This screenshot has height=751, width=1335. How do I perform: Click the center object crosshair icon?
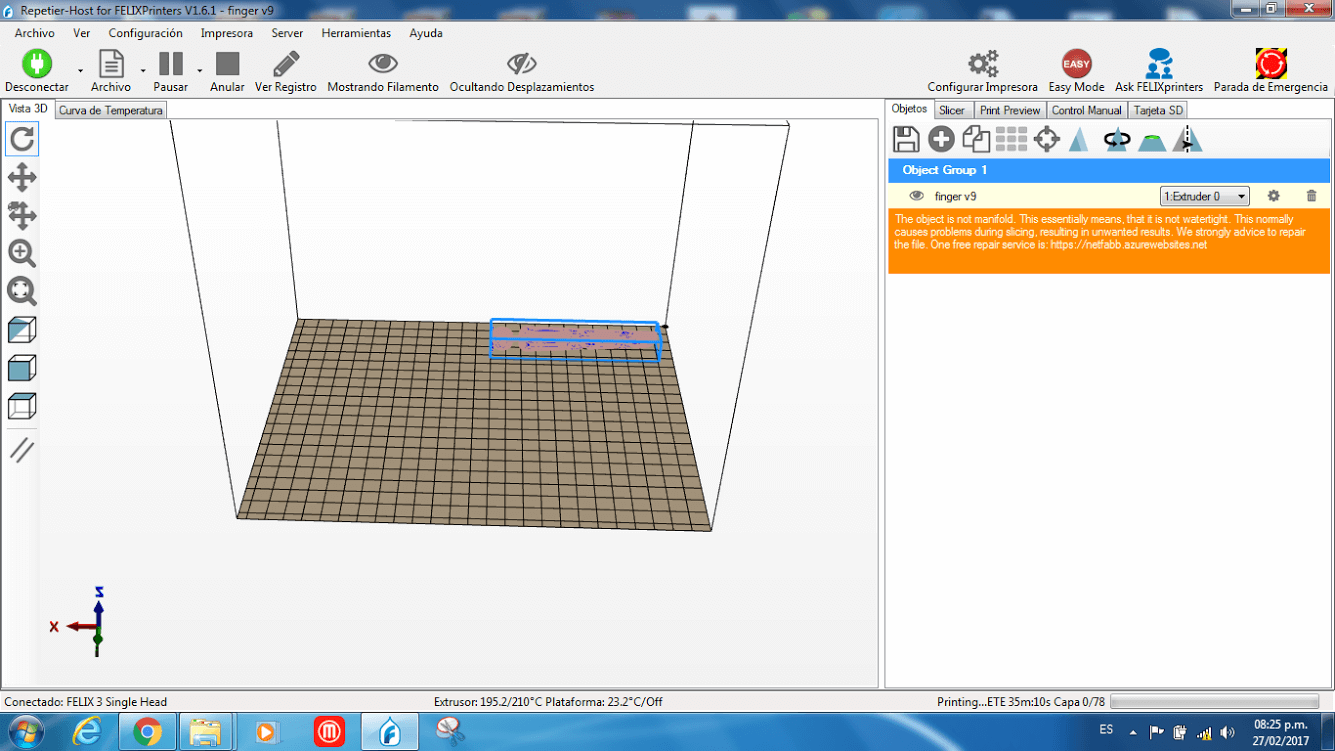pos(1047,139)
